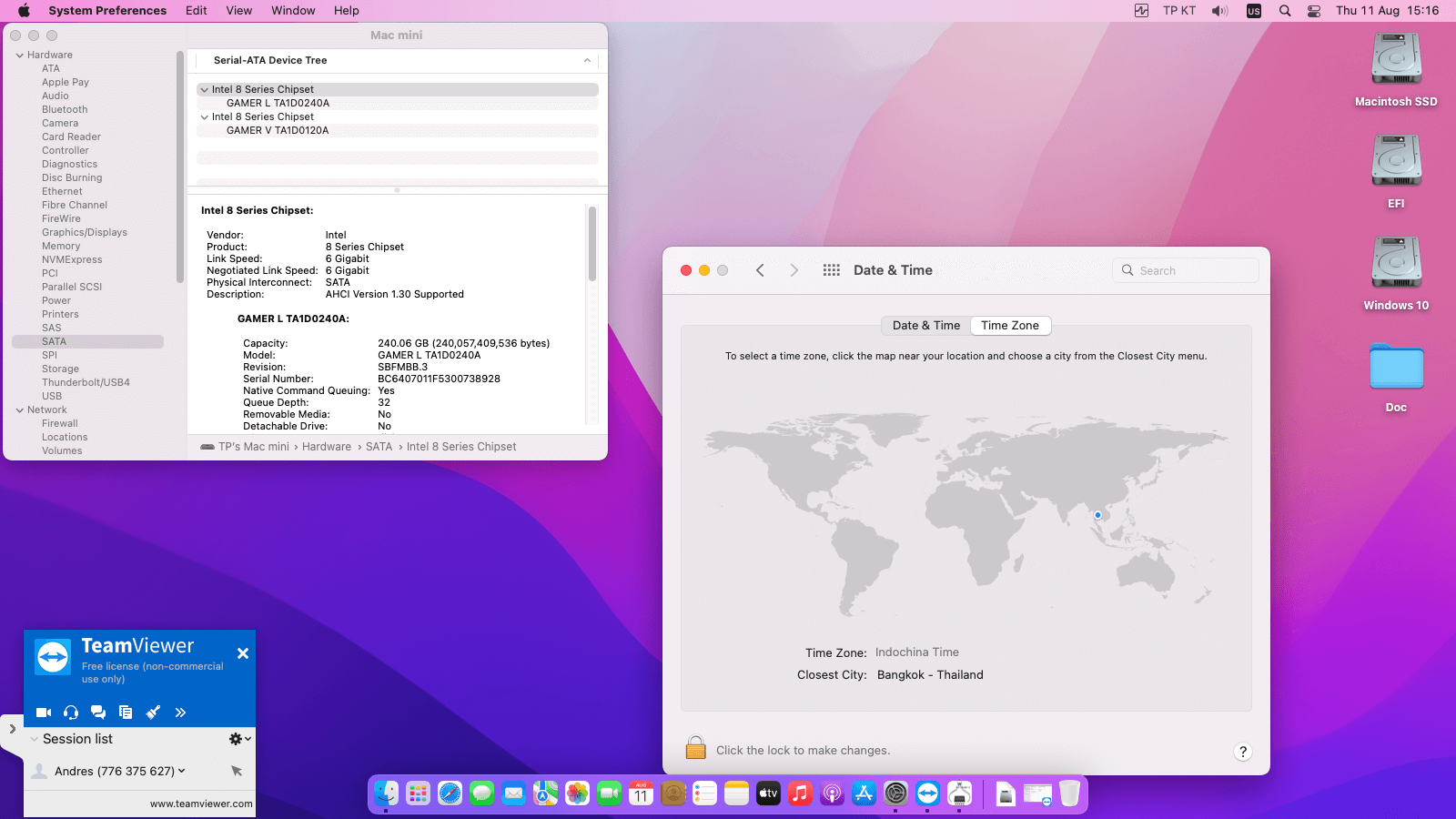Image resolution: width=1456 pixels, height=819 pixels.
Task: Collapse the first Intel 8 Series Chipset
Action: (205, 90)
